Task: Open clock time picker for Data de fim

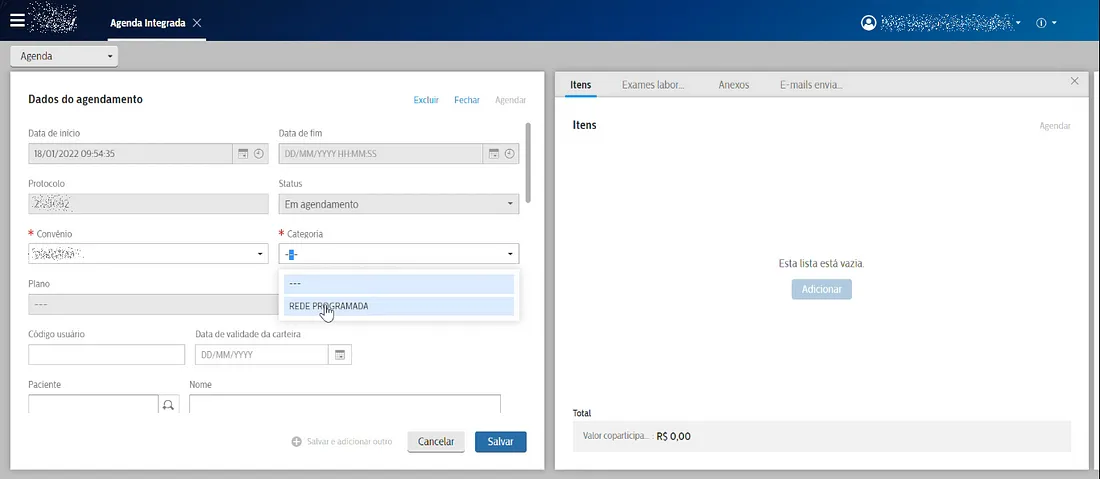Action: [x=509, y=154]
